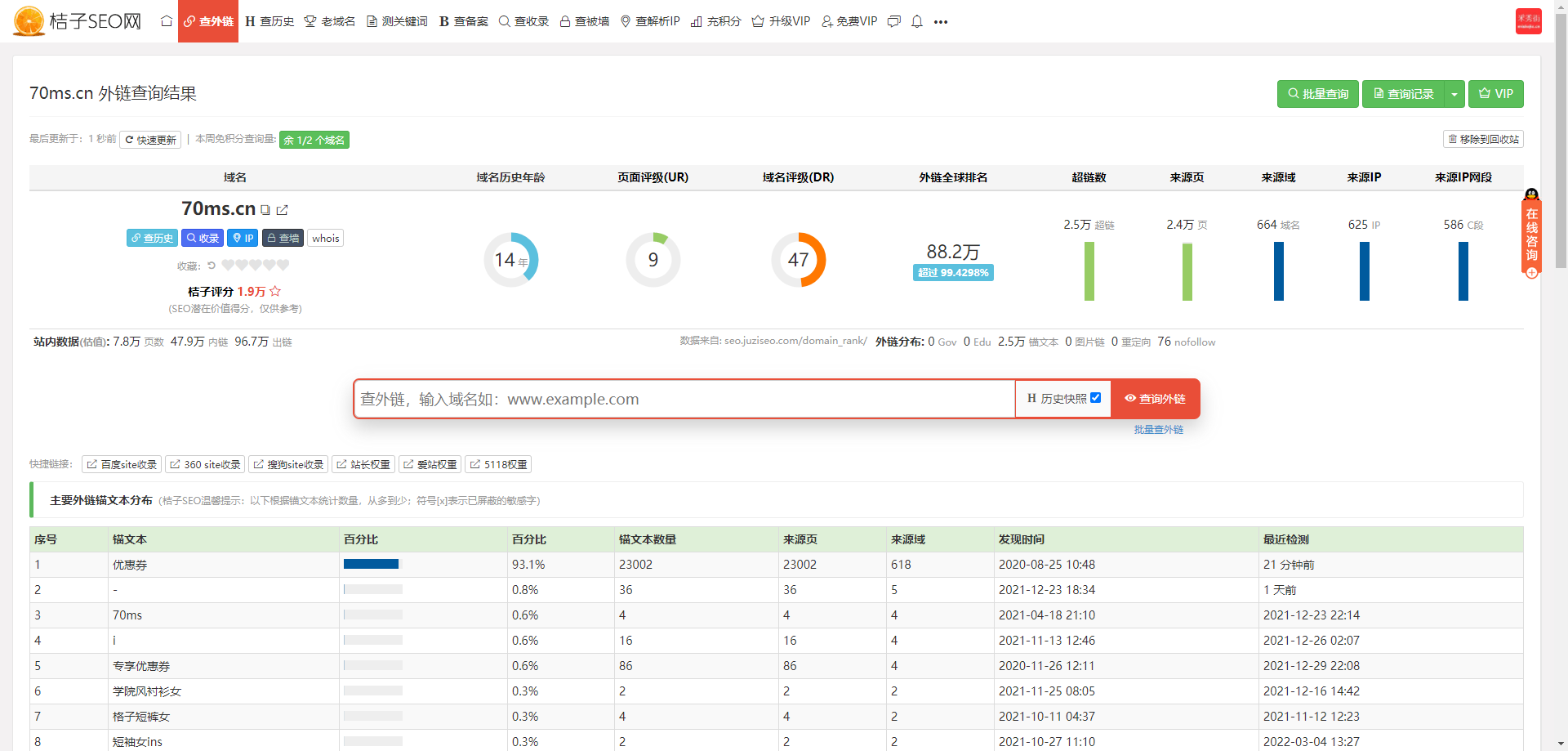Open the 查解析IP nav menu item
This screenshot has height=751, width=1568.
pos(650,21)
